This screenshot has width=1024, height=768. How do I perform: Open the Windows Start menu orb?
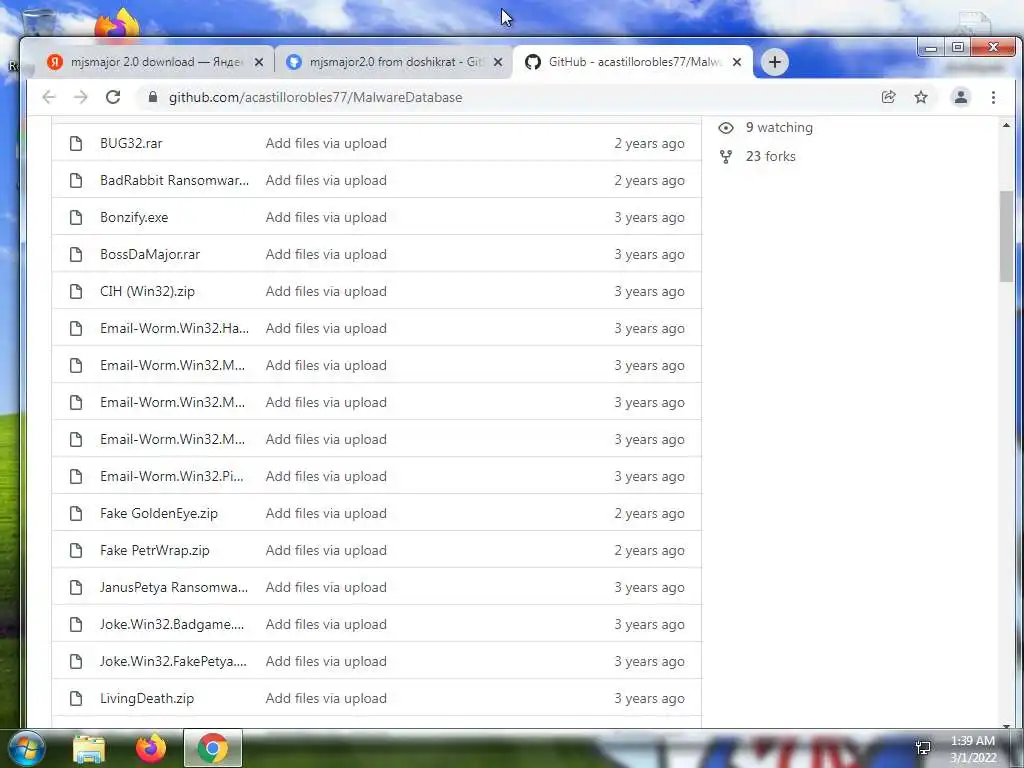[x=26, y=748]
